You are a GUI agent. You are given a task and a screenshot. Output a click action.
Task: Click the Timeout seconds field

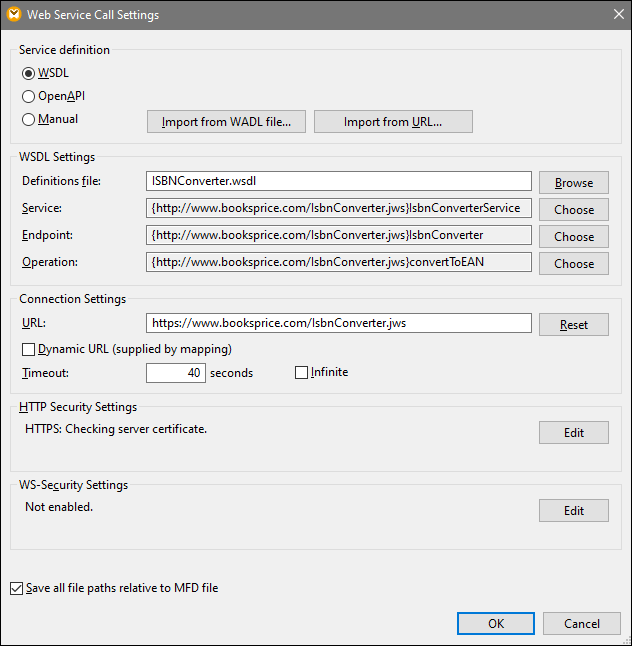click(x=175, y=373)
